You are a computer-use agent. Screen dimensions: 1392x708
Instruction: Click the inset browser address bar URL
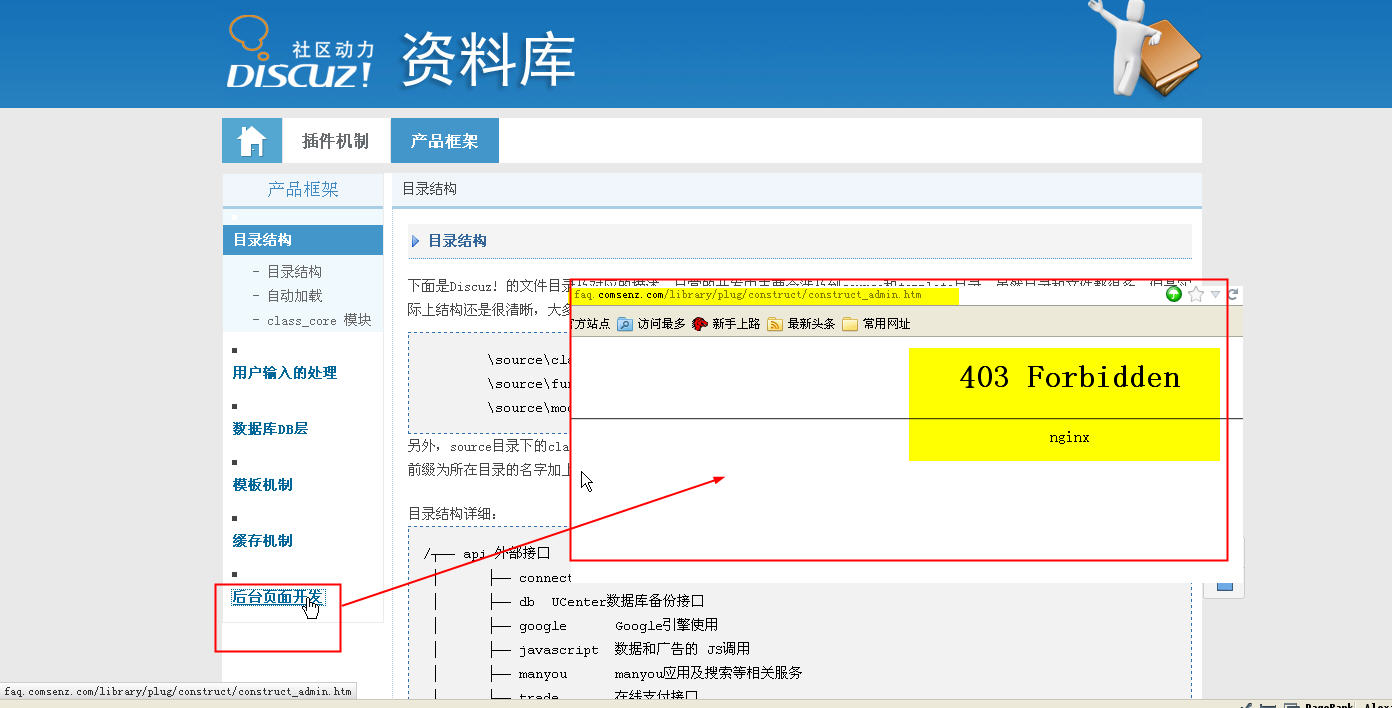[748, 295]
